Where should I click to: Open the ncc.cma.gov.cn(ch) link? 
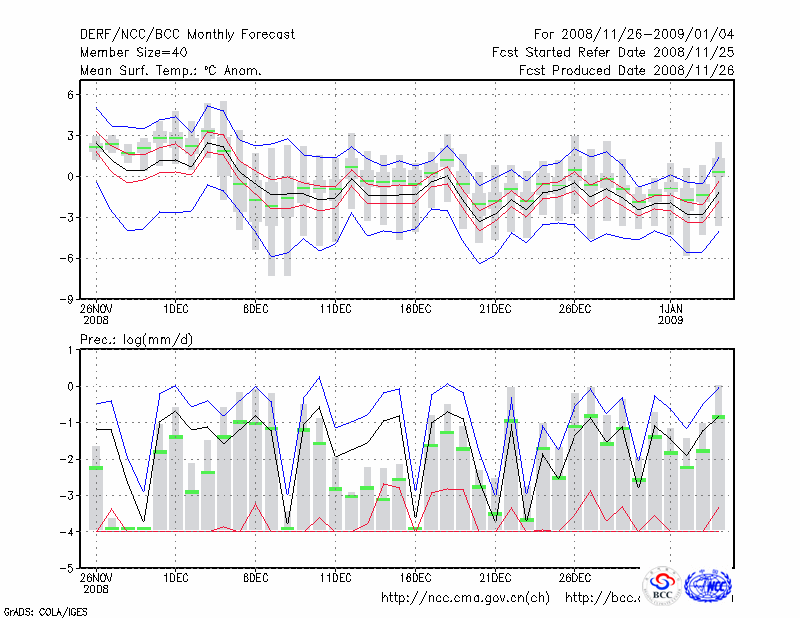pyautogui.click(x=465, y=598)
